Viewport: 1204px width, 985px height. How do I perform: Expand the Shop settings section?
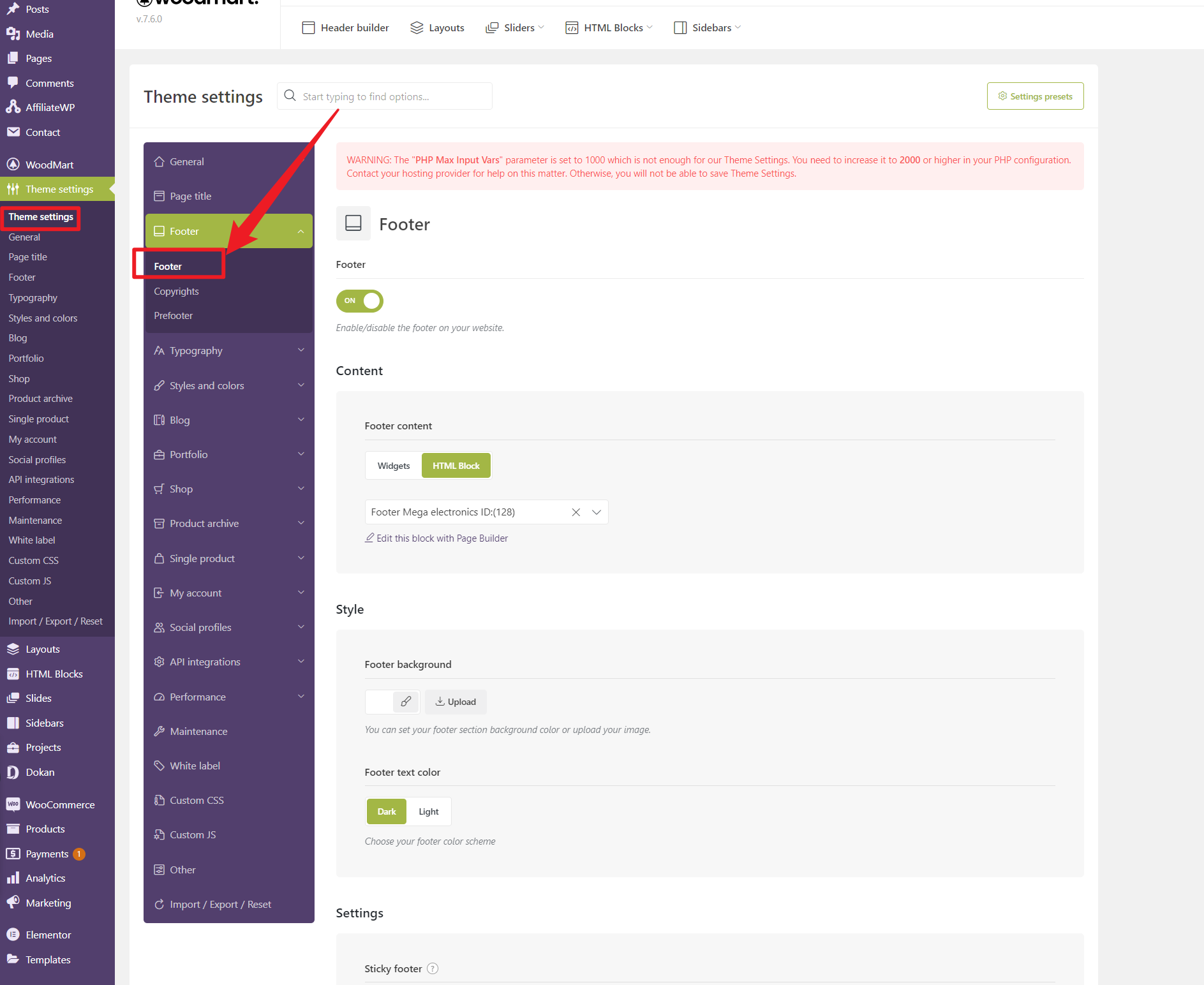coord(229,489)
